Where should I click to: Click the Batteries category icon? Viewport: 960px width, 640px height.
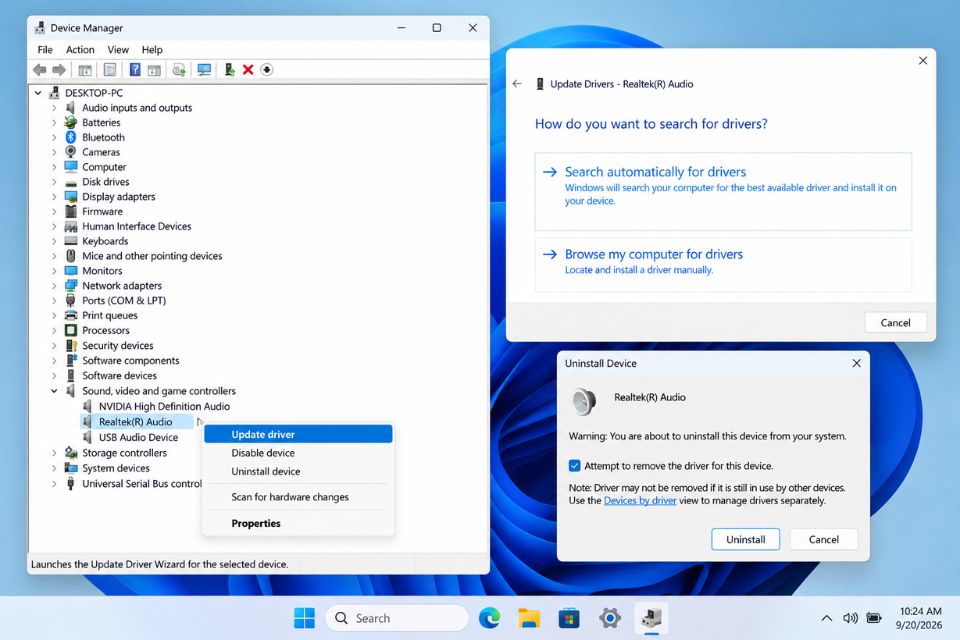point(71,122)
